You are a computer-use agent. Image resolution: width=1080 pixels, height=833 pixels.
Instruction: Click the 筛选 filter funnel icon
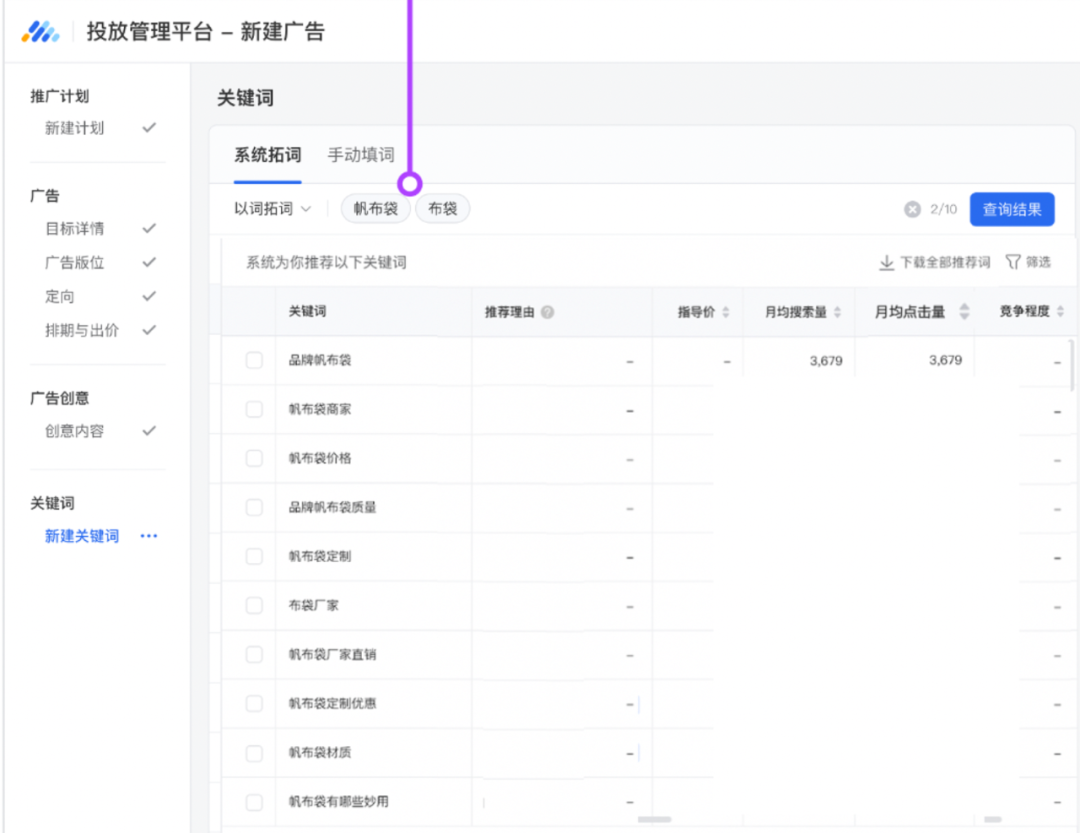tap(1013, 262)
